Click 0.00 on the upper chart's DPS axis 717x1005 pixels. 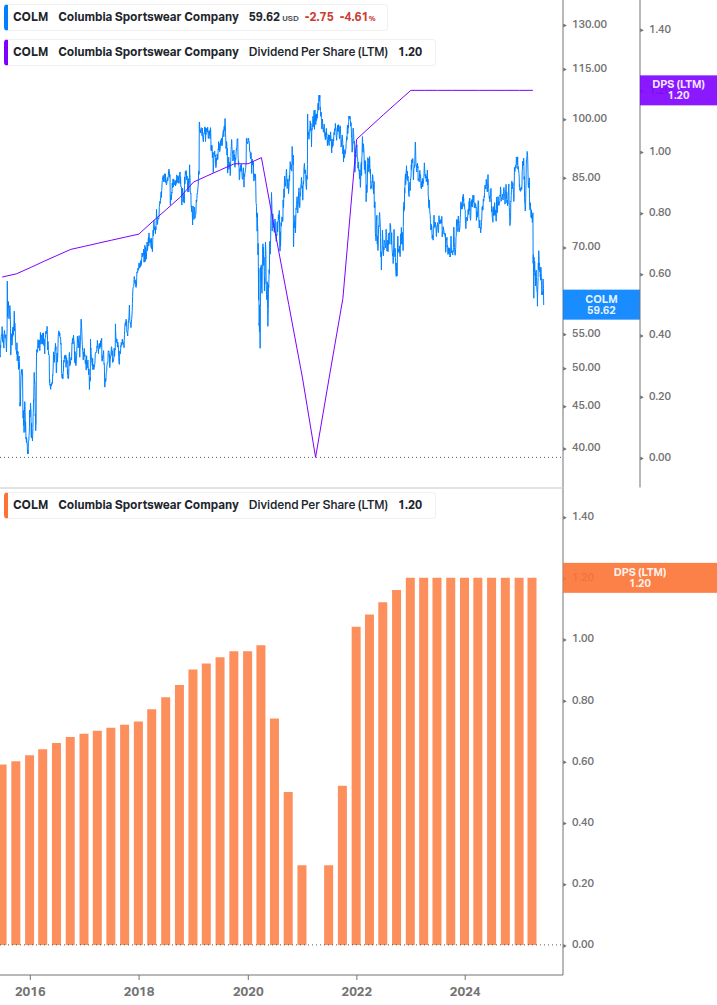pos(660,458)
